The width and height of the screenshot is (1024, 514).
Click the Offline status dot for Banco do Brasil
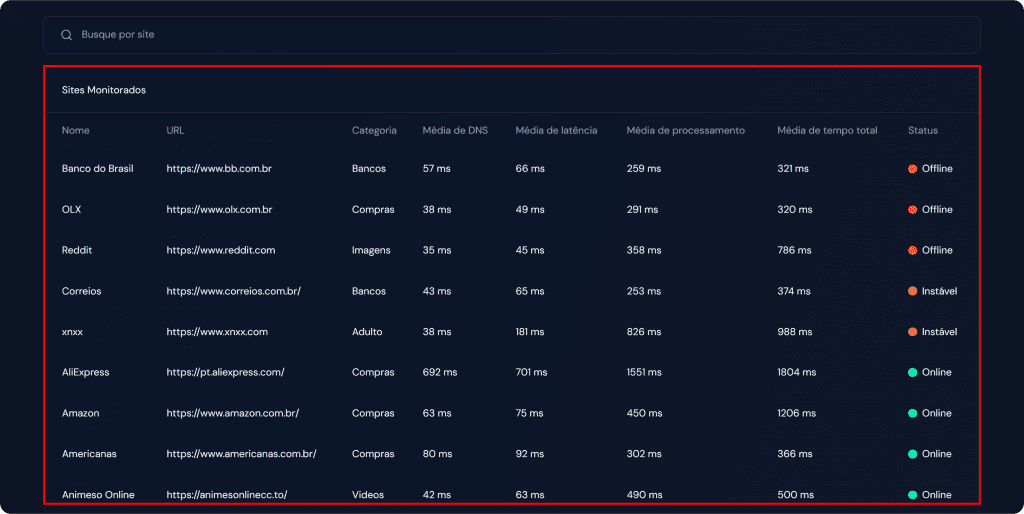click(x=912, y=169)
